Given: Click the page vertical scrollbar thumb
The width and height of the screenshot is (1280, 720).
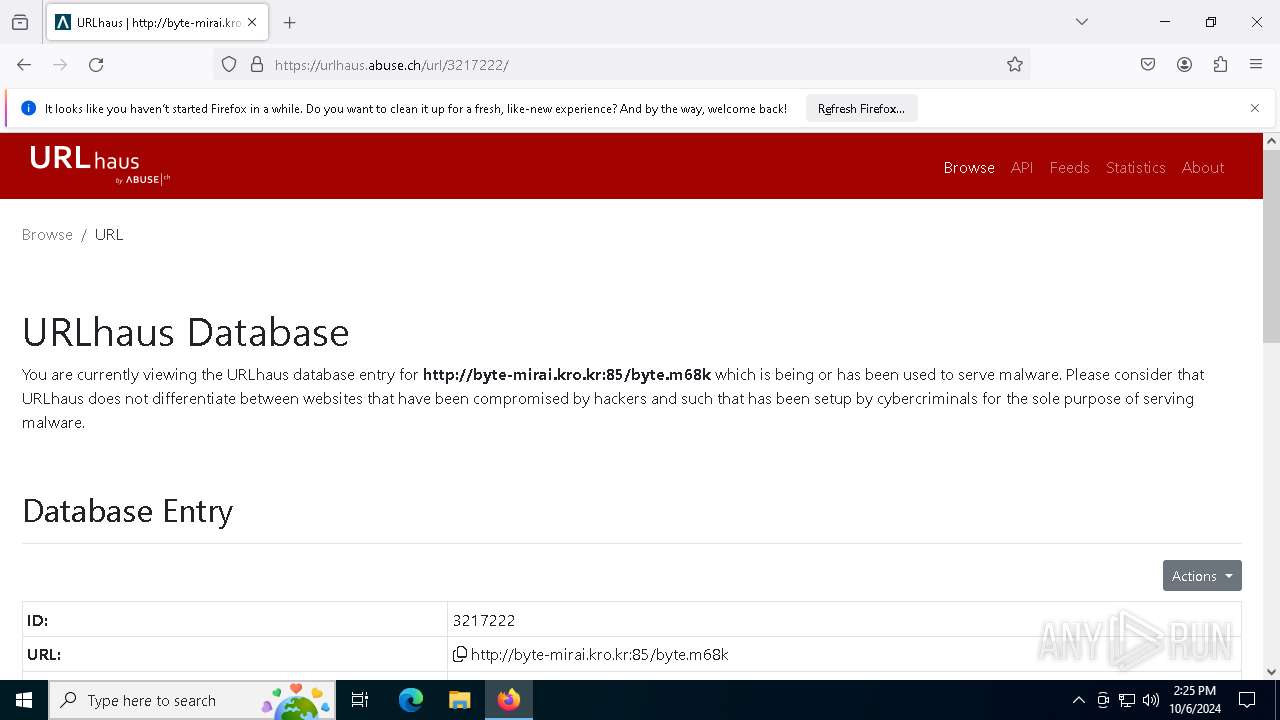Looking at the screenshot, I should coord(1271,246).
